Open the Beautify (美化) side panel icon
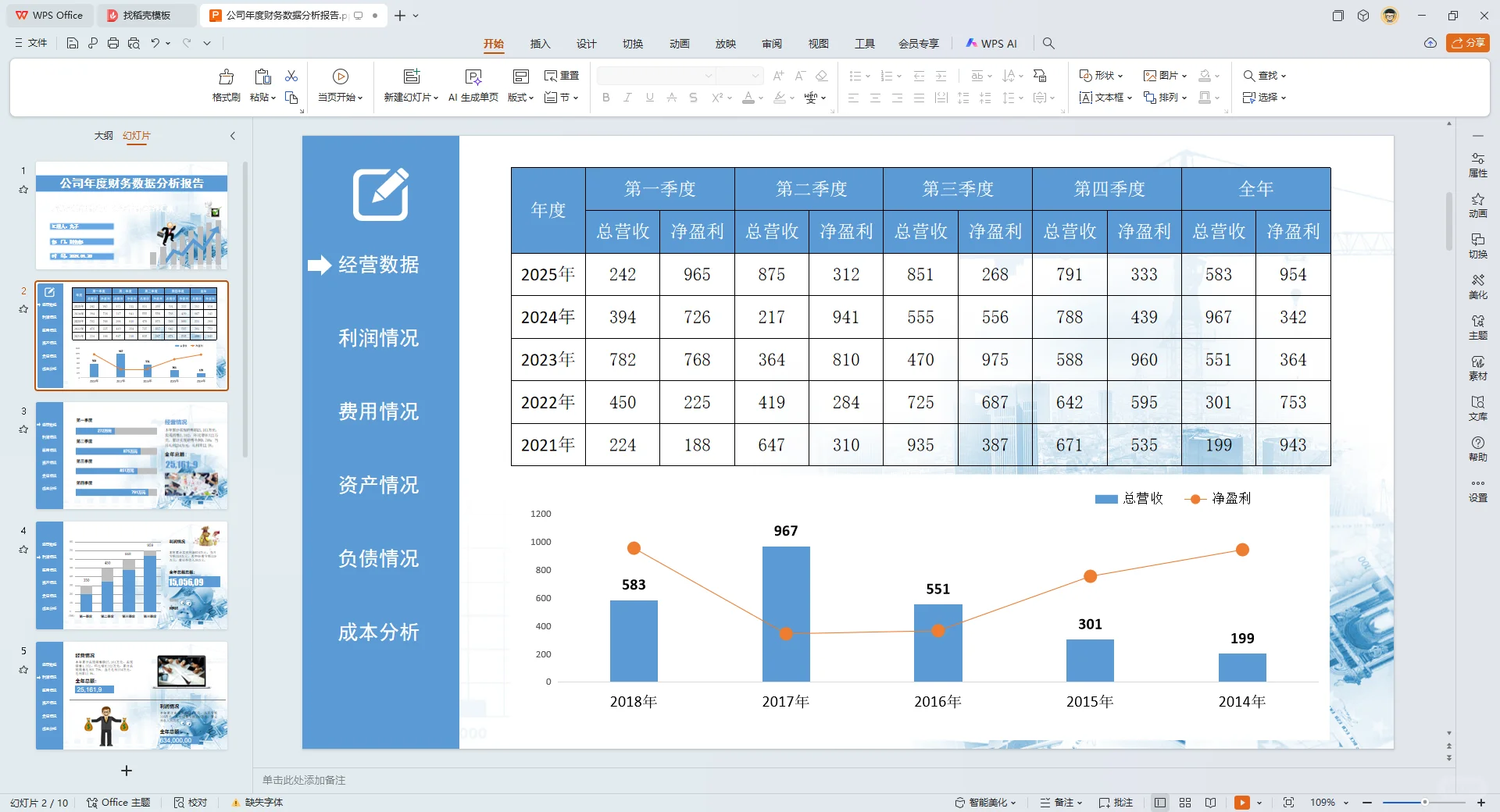Screen dimensions: 1500x812 tap(1477, 287)
